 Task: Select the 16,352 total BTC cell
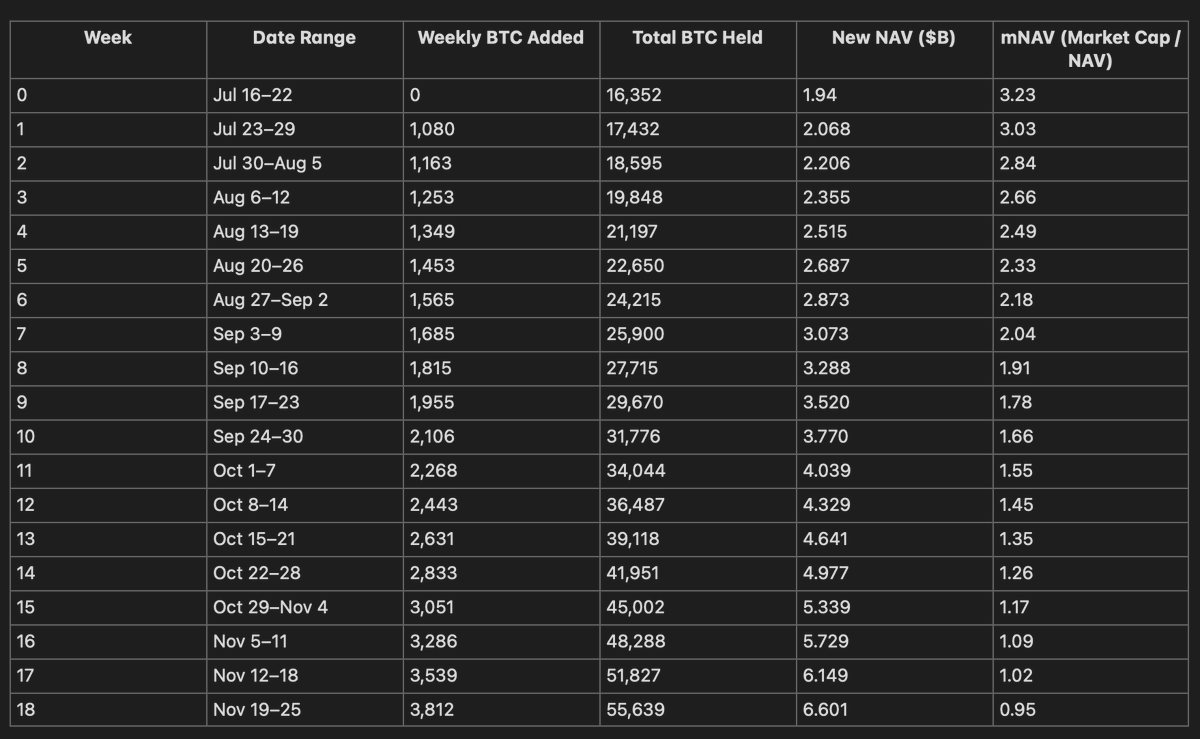click(x=634, y=95)
